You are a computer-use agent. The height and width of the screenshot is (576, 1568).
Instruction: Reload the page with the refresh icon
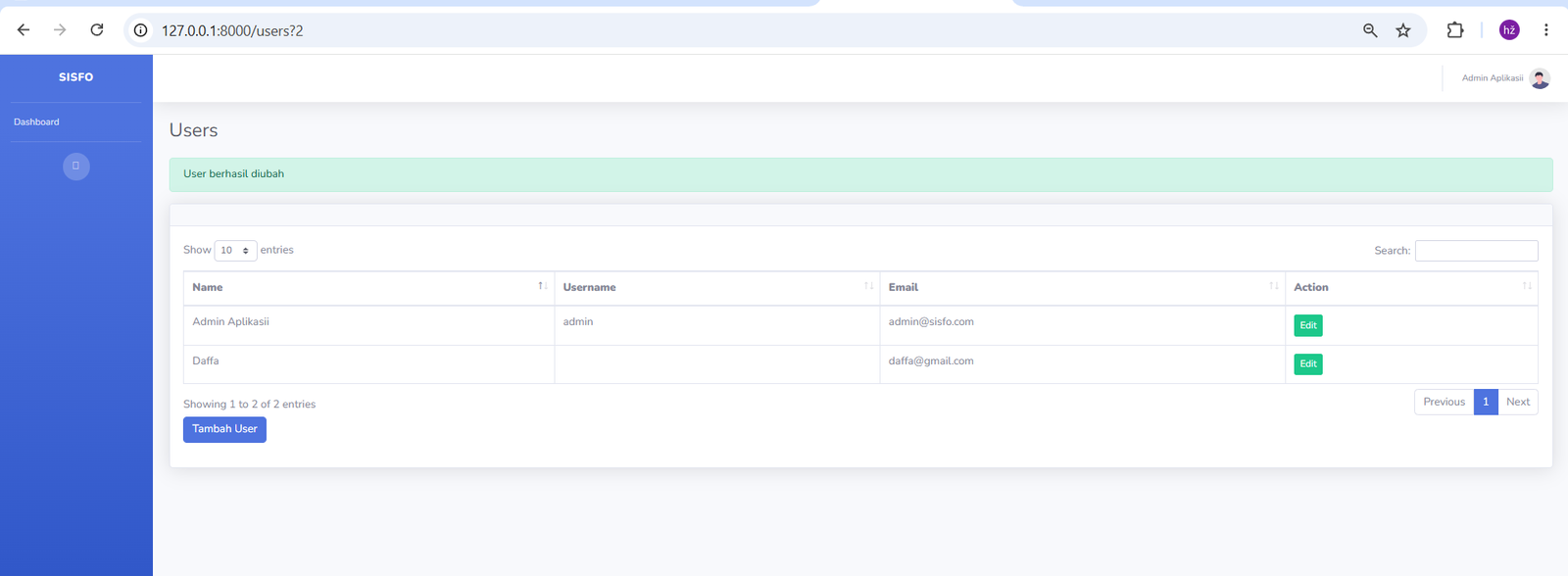click(97, 30)
